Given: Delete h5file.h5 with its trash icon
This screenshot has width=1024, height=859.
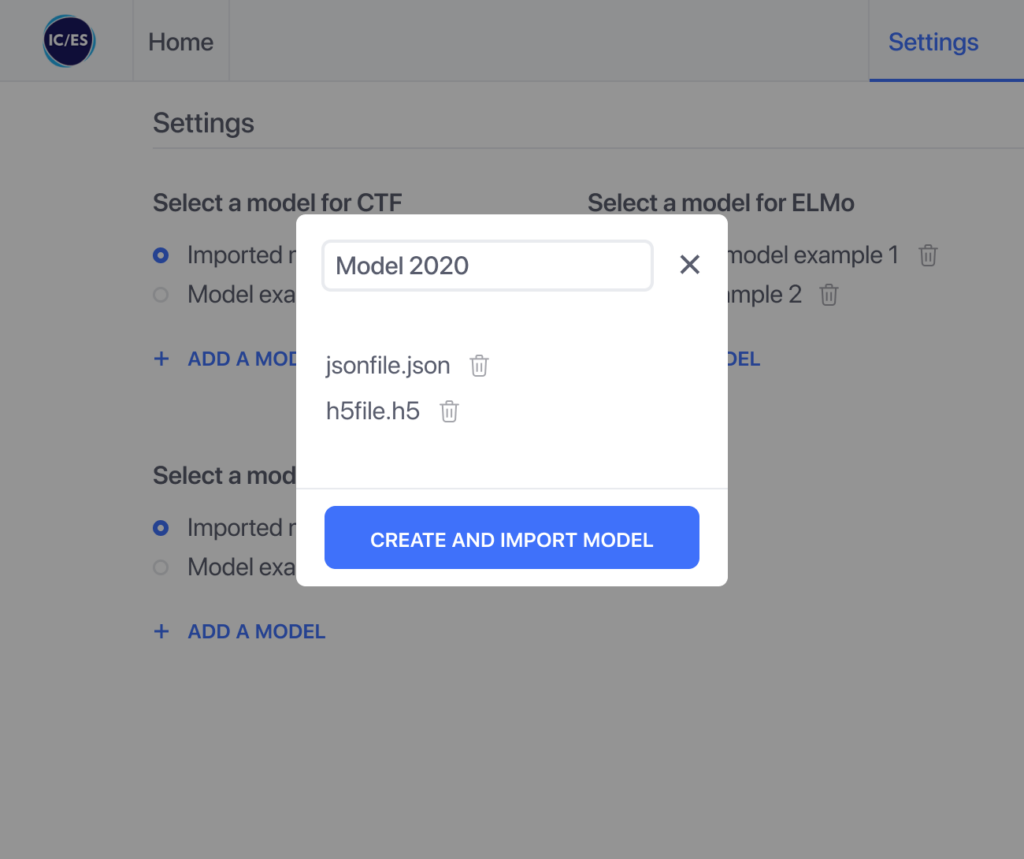Looking at the screenshot, I should (449, 412).
